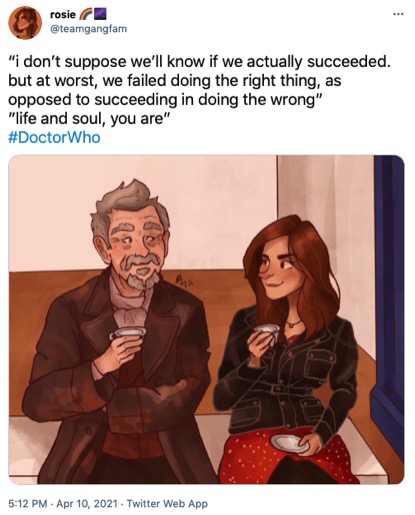Viewport: 415px width, 515px height.
Task: Click the white saucer in the woman's lap
Action: (290, 443)
